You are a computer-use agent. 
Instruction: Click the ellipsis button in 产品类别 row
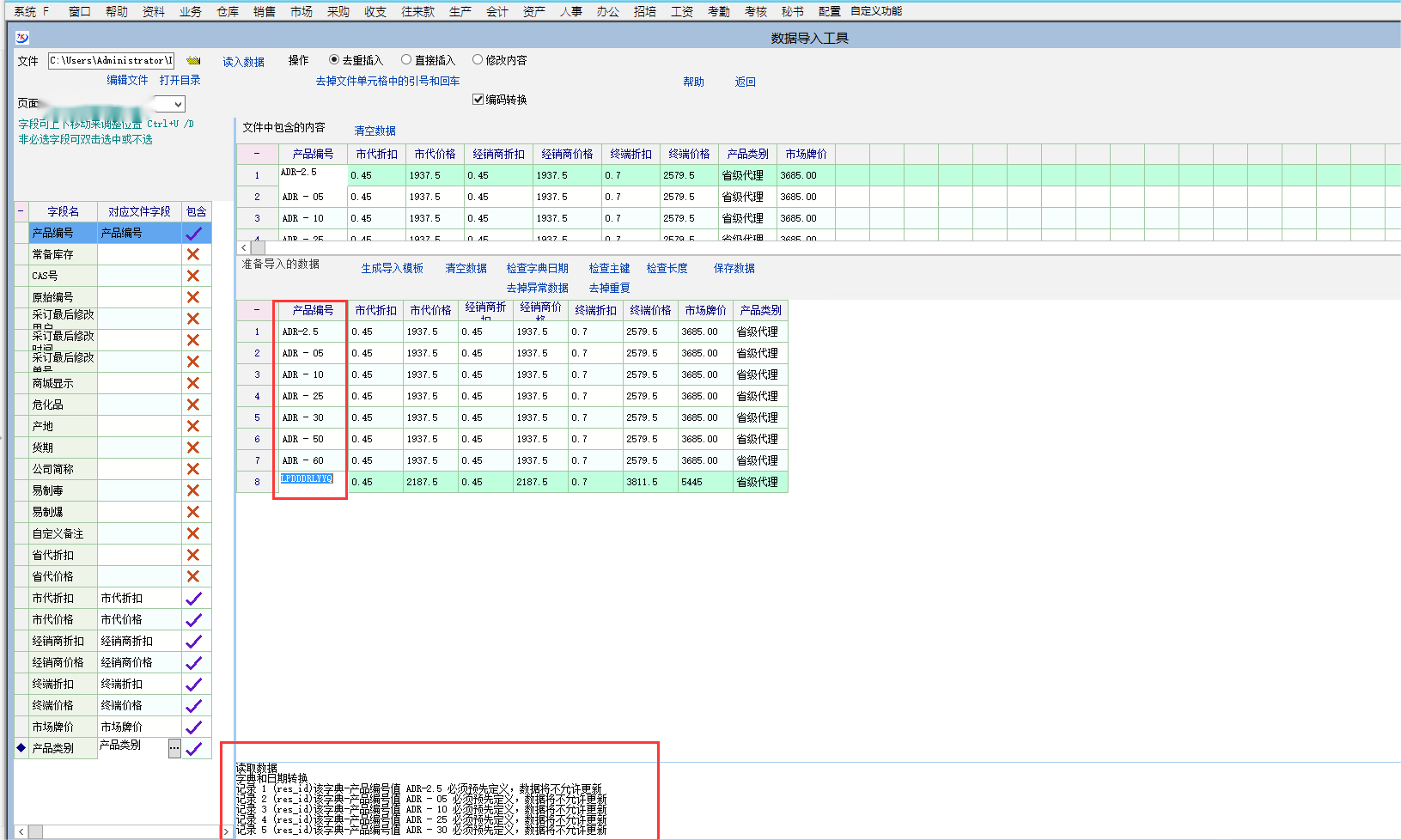(x=174, y=748)
